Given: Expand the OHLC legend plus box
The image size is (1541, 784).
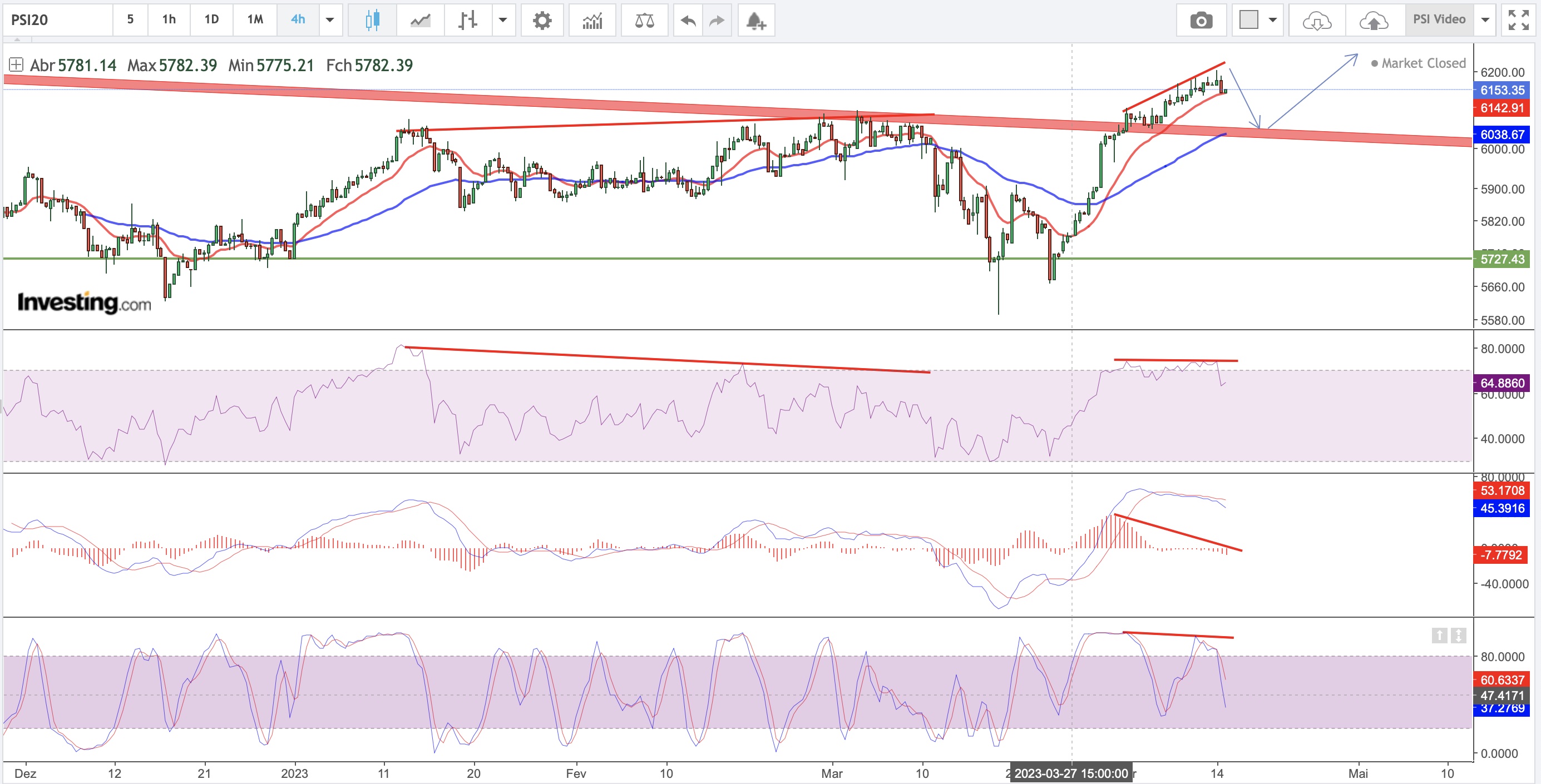Looking at the screenshot, I should point(16,64).
